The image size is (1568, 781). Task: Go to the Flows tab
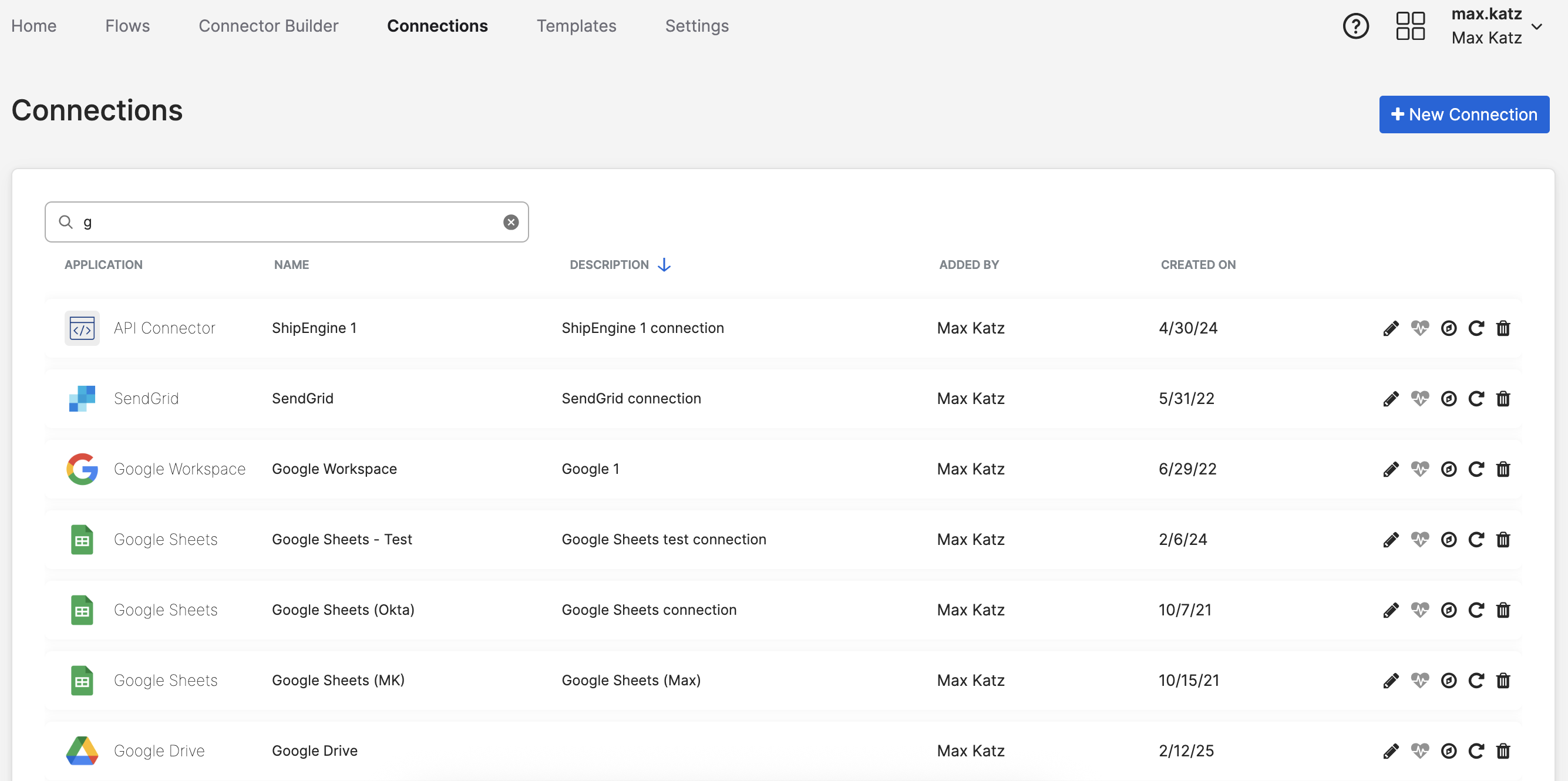coord(127,26)
